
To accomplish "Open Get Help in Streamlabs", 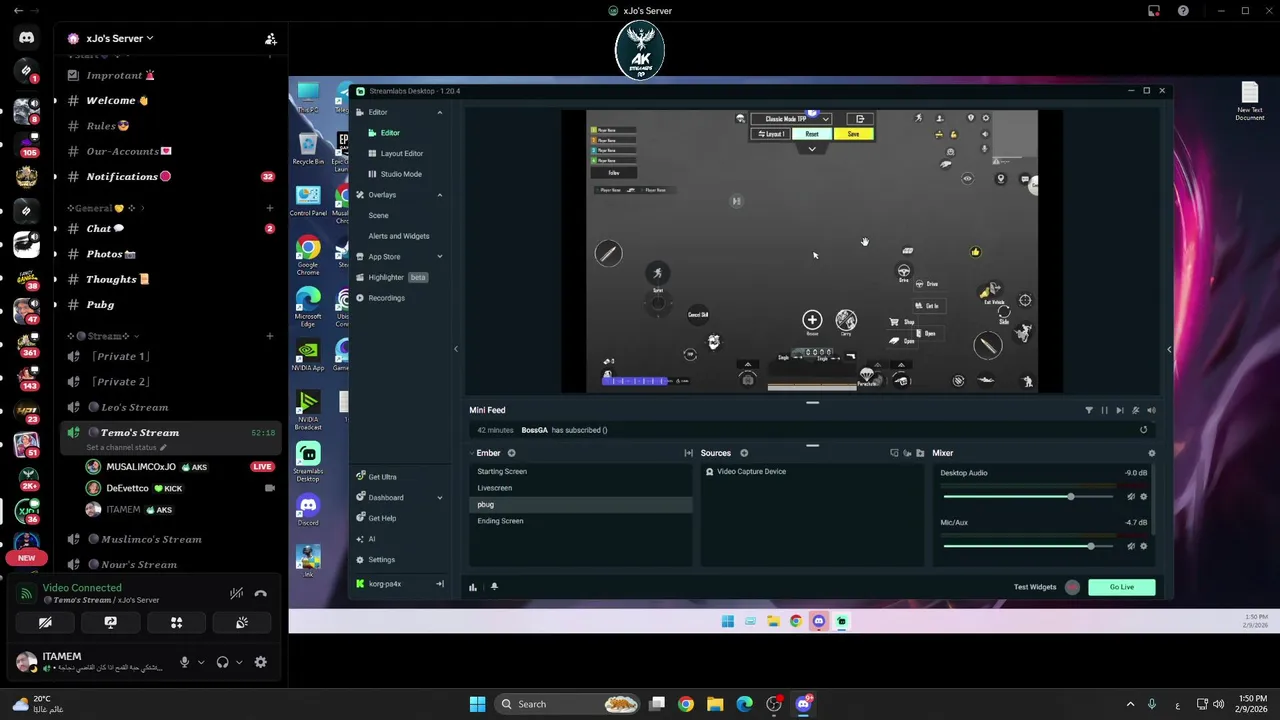I will coord(376,518).
